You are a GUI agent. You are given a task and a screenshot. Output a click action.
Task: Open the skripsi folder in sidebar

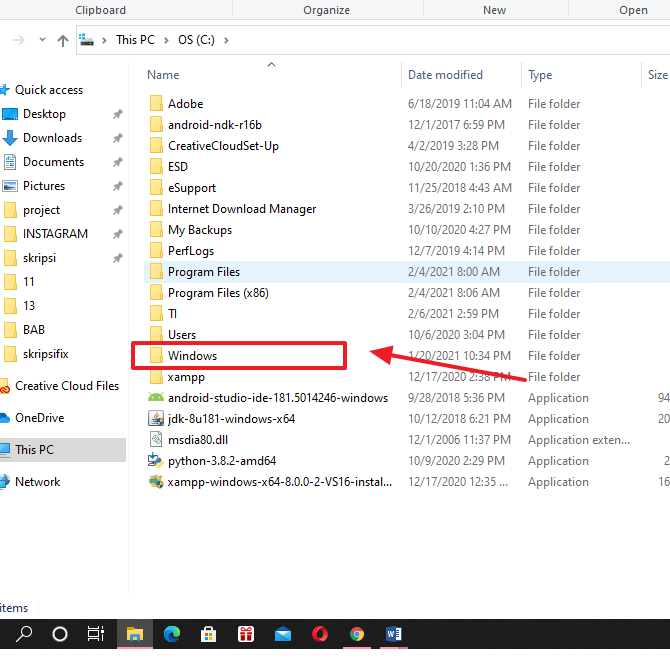pos(39,258)
